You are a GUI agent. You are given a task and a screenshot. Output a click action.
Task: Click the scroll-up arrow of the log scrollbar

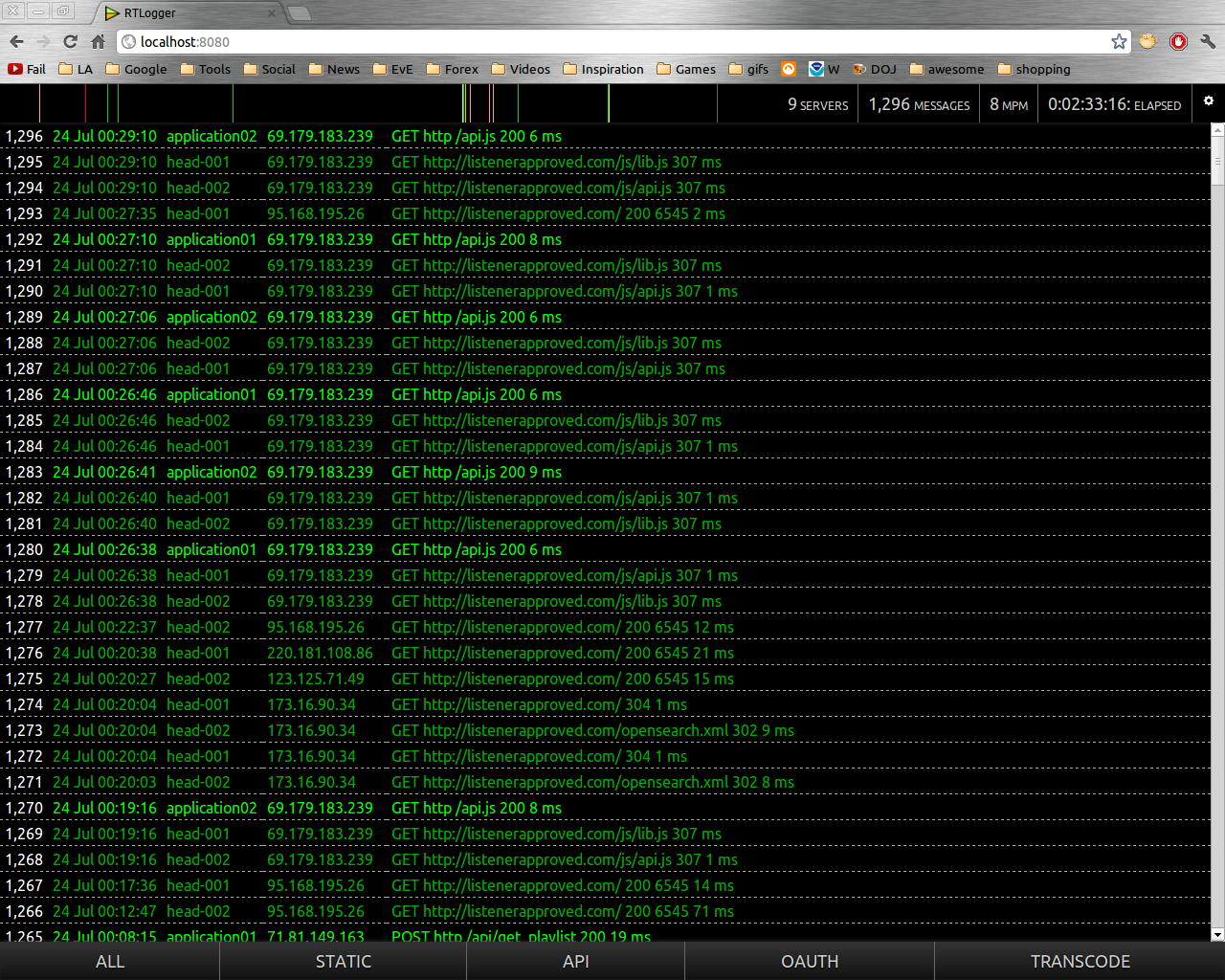click(1217, 131)
